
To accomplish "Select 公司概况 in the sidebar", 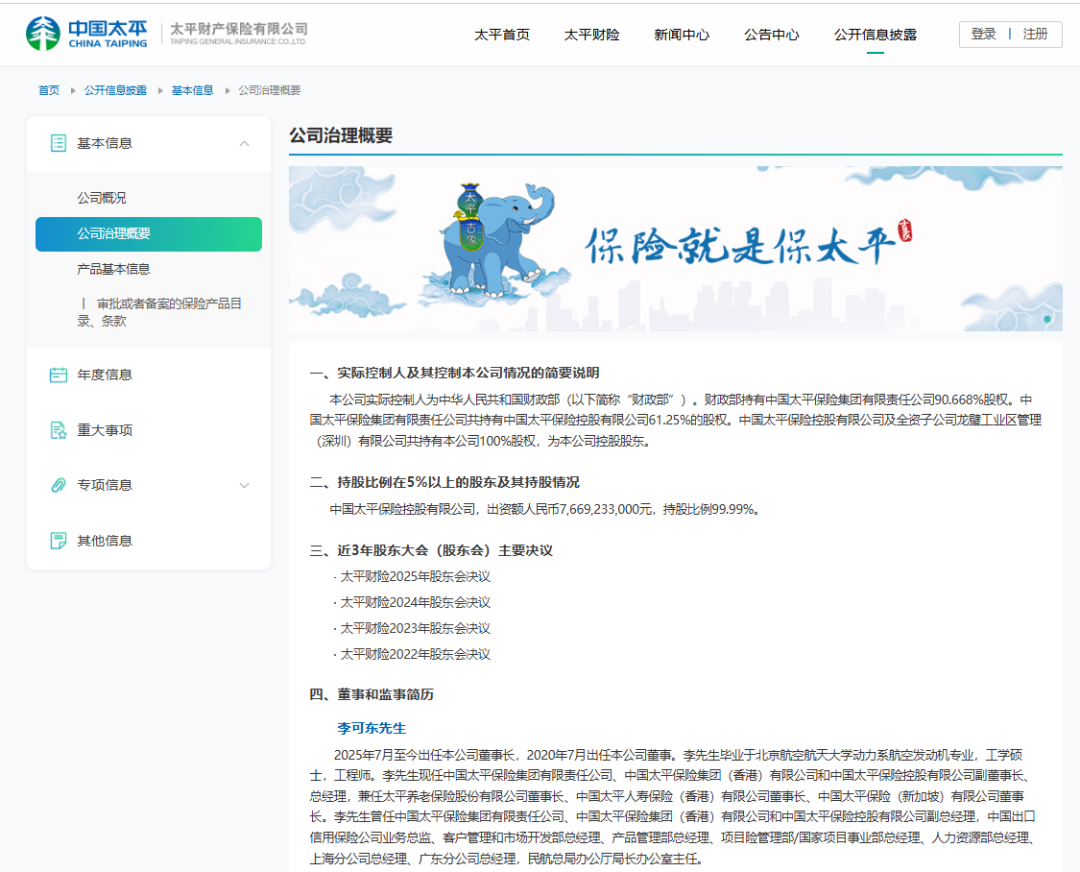I will tap(102, 198).
